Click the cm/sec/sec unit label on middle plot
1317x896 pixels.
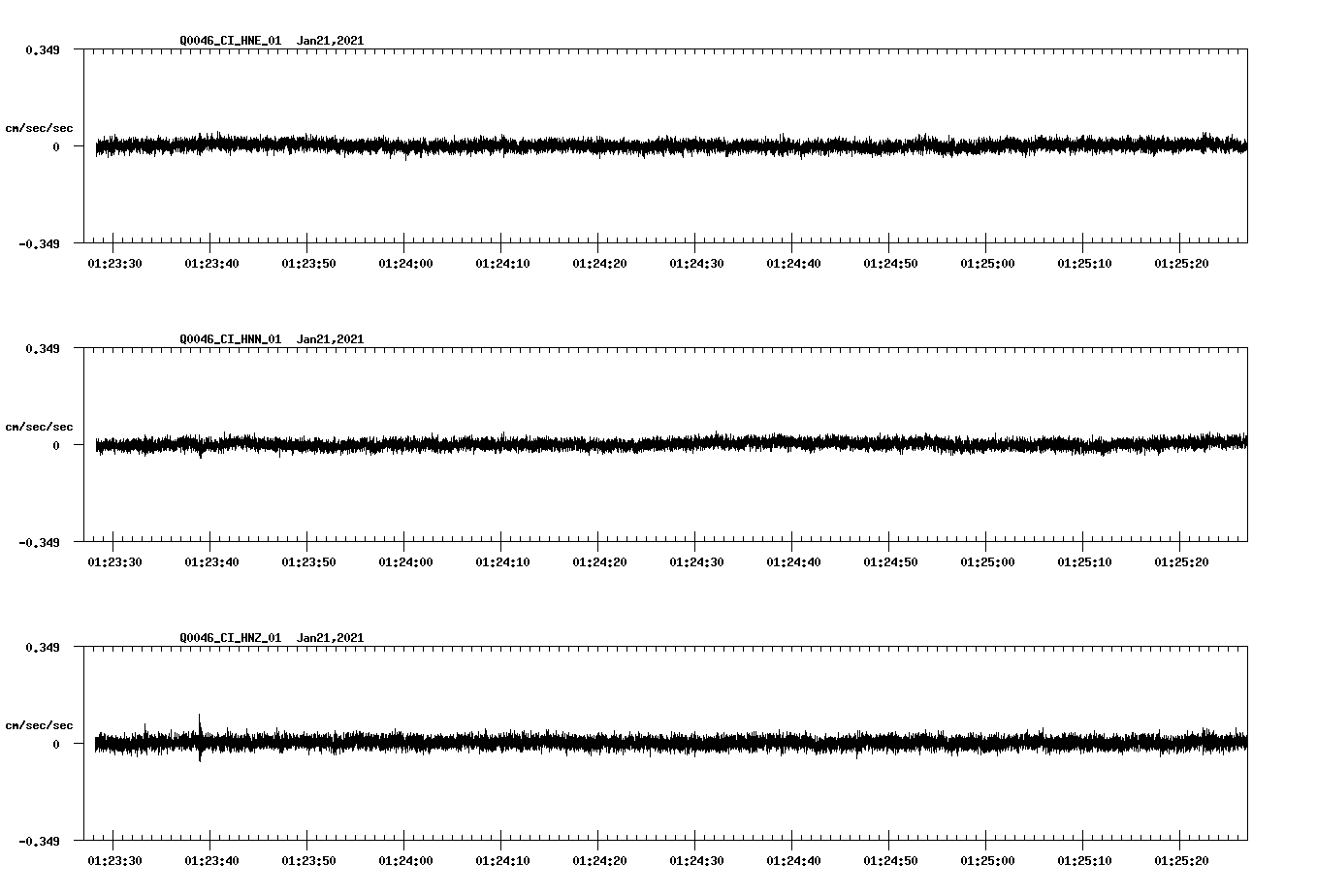(x=41, y=426)
